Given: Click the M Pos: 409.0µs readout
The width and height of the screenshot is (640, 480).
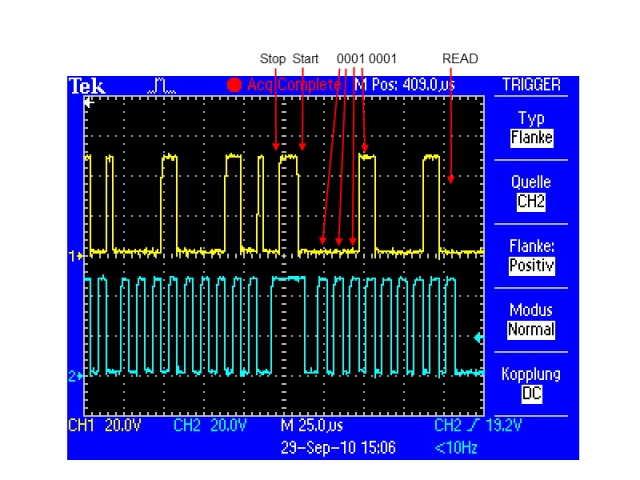Looking at the screenshot, I should tap(405, 85).
